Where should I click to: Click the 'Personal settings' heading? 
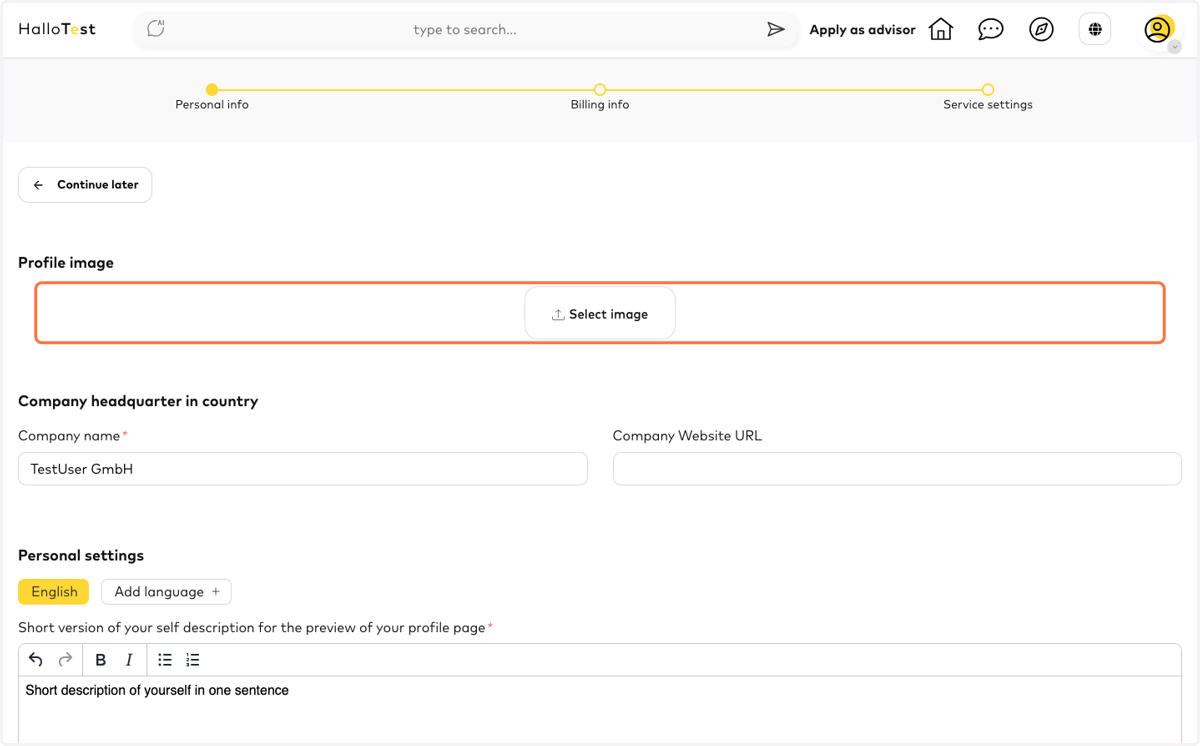point(81,556)
